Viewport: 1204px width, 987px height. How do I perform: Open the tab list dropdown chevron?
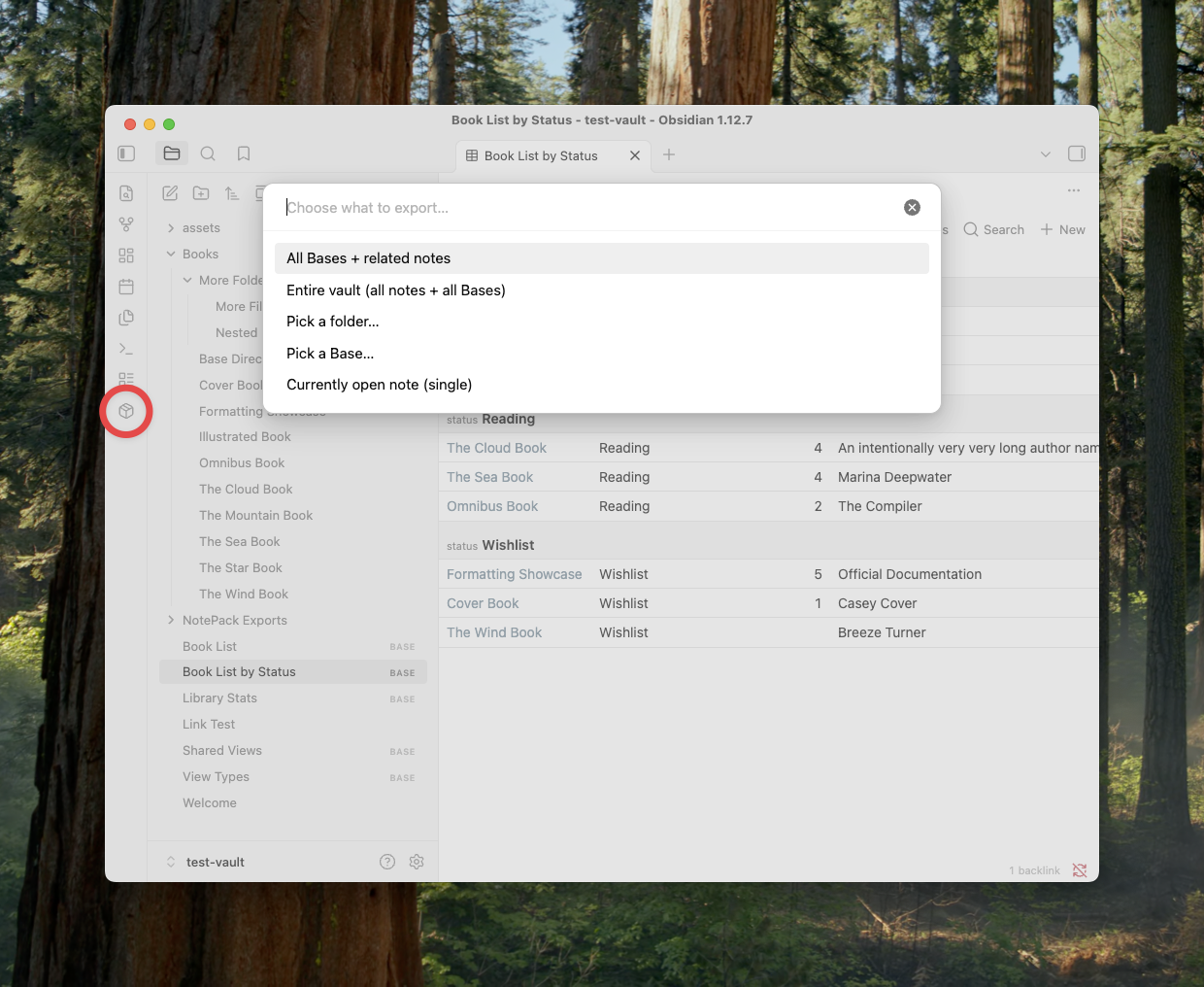click(1046, 154)
